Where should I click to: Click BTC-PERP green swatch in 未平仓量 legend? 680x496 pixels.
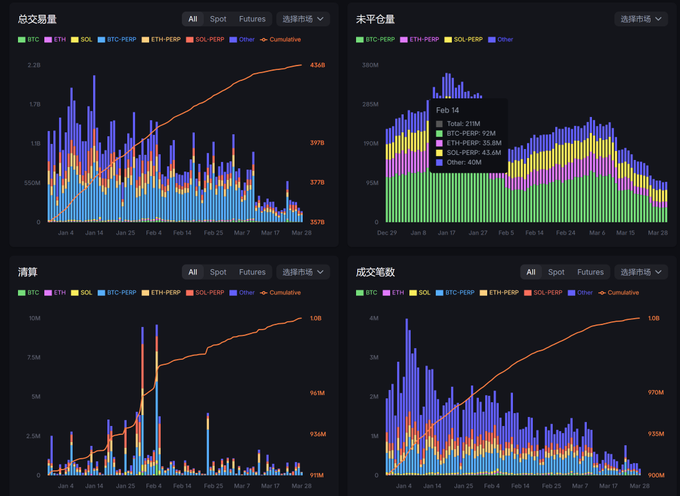(x=360, y=39)
